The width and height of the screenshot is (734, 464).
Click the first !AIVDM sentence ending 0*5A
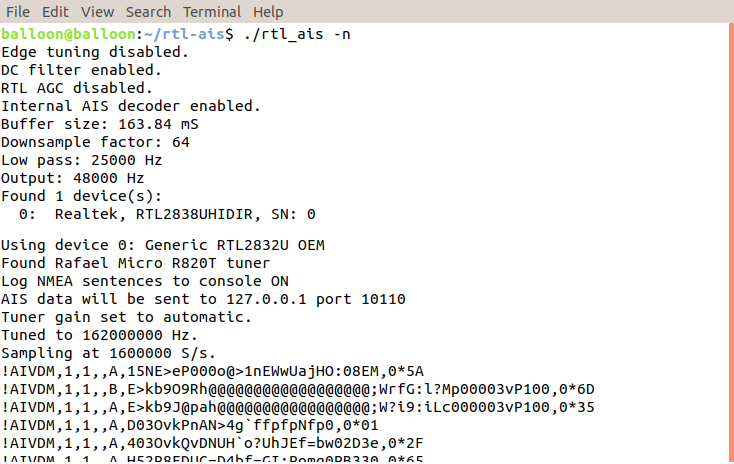point(213,371)
